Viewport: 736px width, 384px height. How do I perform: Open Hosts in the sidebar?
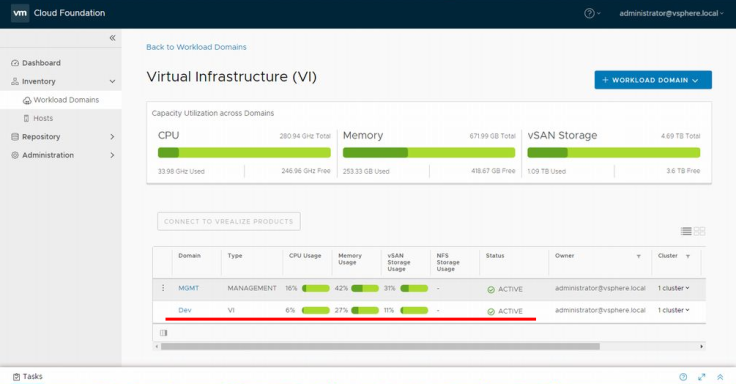[x=43, y=118]
